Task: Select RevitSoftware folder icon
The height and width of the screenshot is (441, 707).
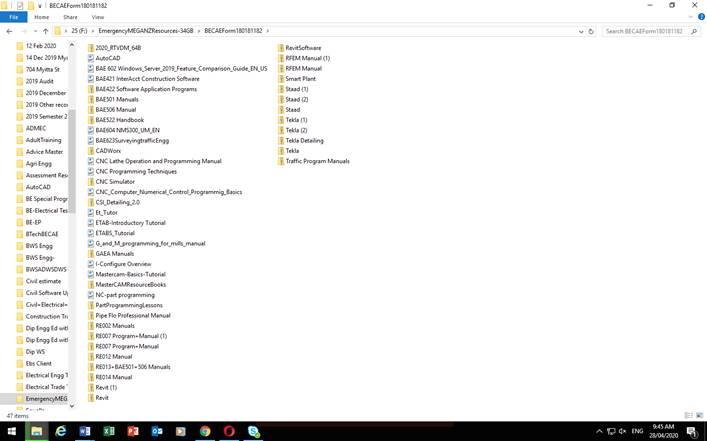Action: coord(281,48)
